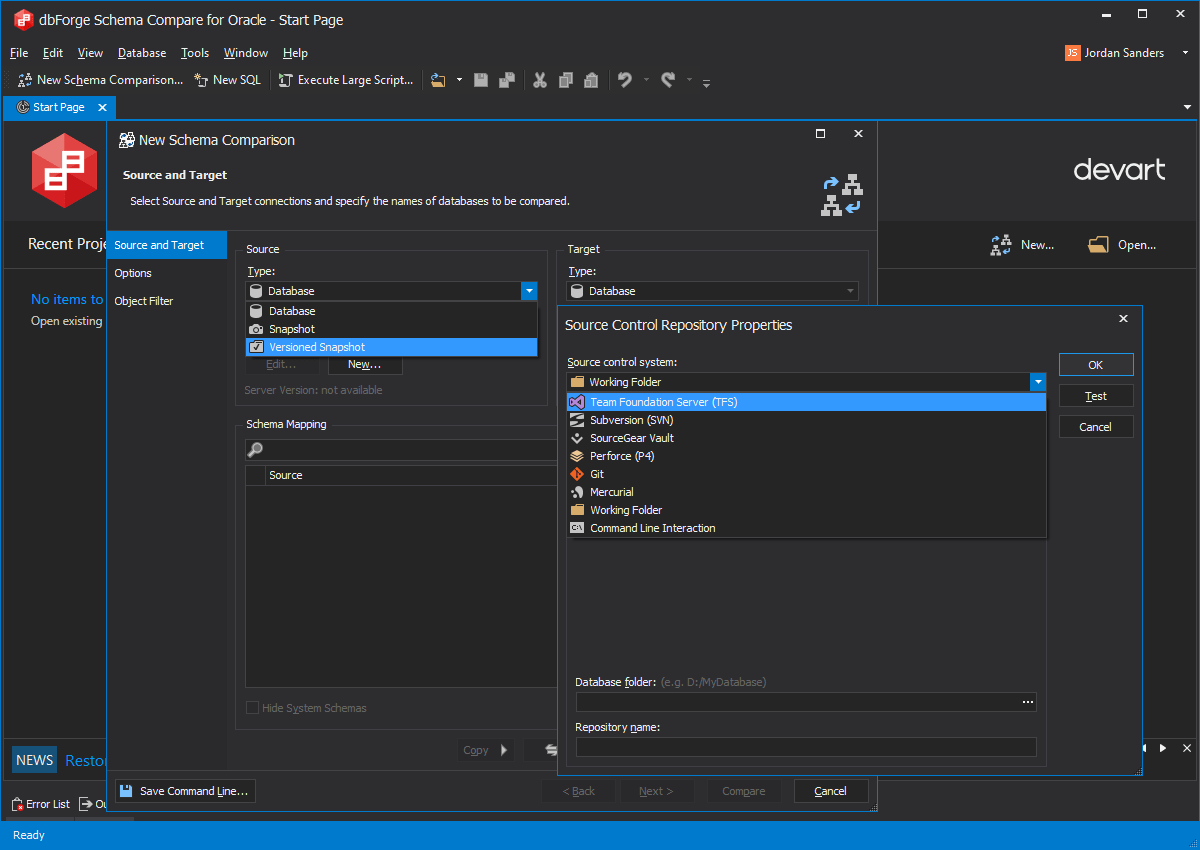Choose Versioned Snapshot source type

[316, 347]
